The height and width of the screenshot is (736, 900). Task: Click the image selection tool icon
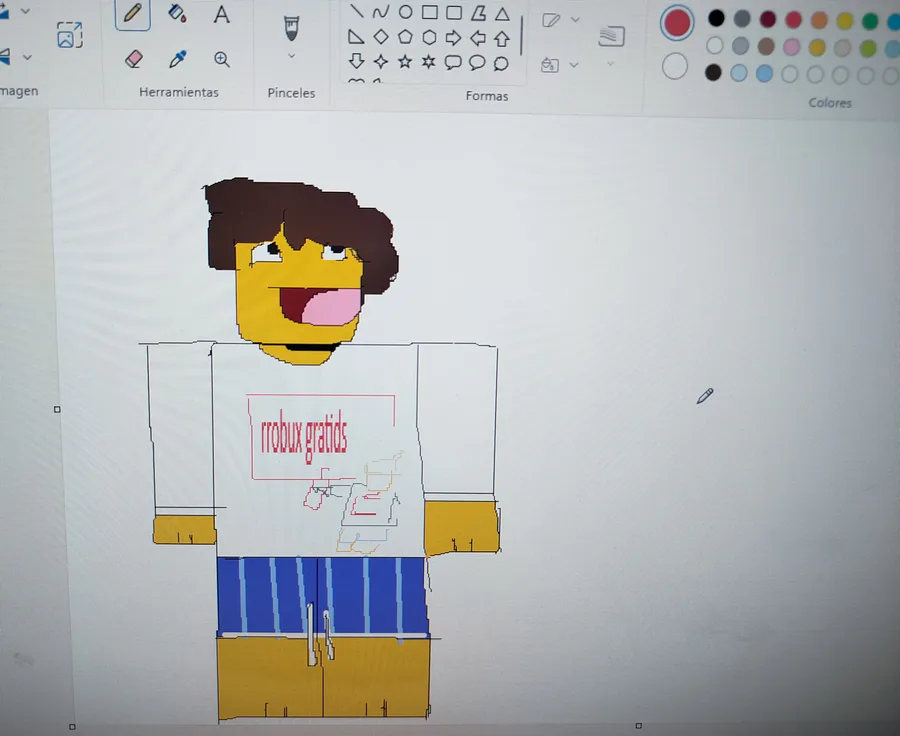[70, 34]
